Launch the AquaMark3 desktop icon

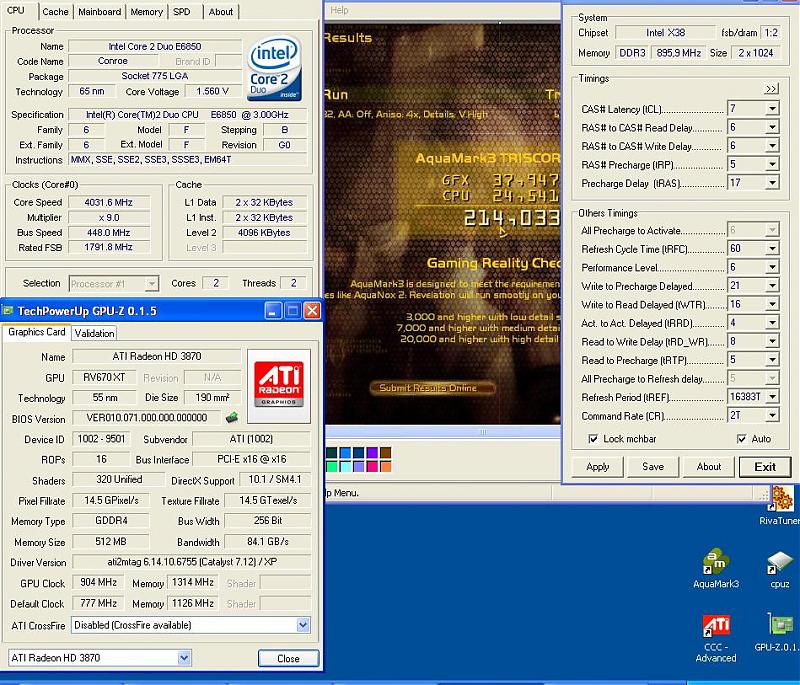click(716, 568)
